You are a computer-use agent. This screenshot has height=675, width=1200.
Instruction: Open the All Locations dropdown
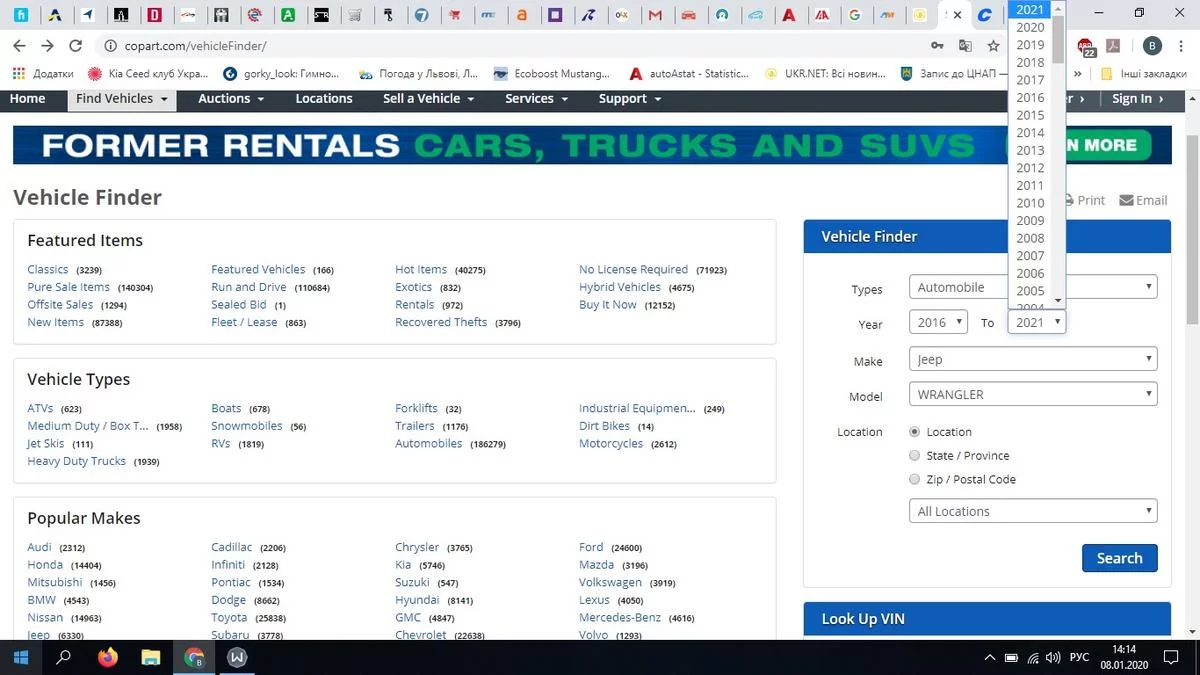[1033, 511]
